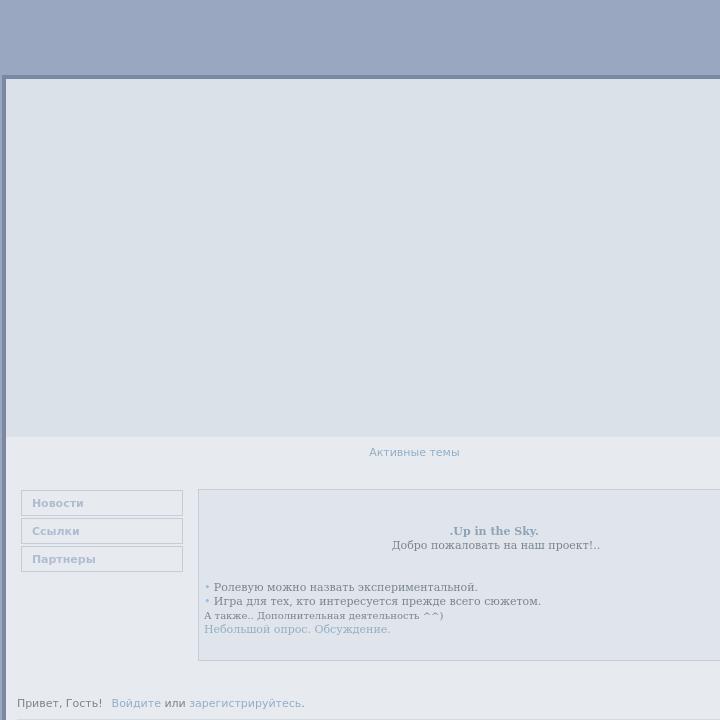Viewport: 720px width, 720px height.
Task: Register via the зарегистрируйтесь link
Action: [245, 704]
